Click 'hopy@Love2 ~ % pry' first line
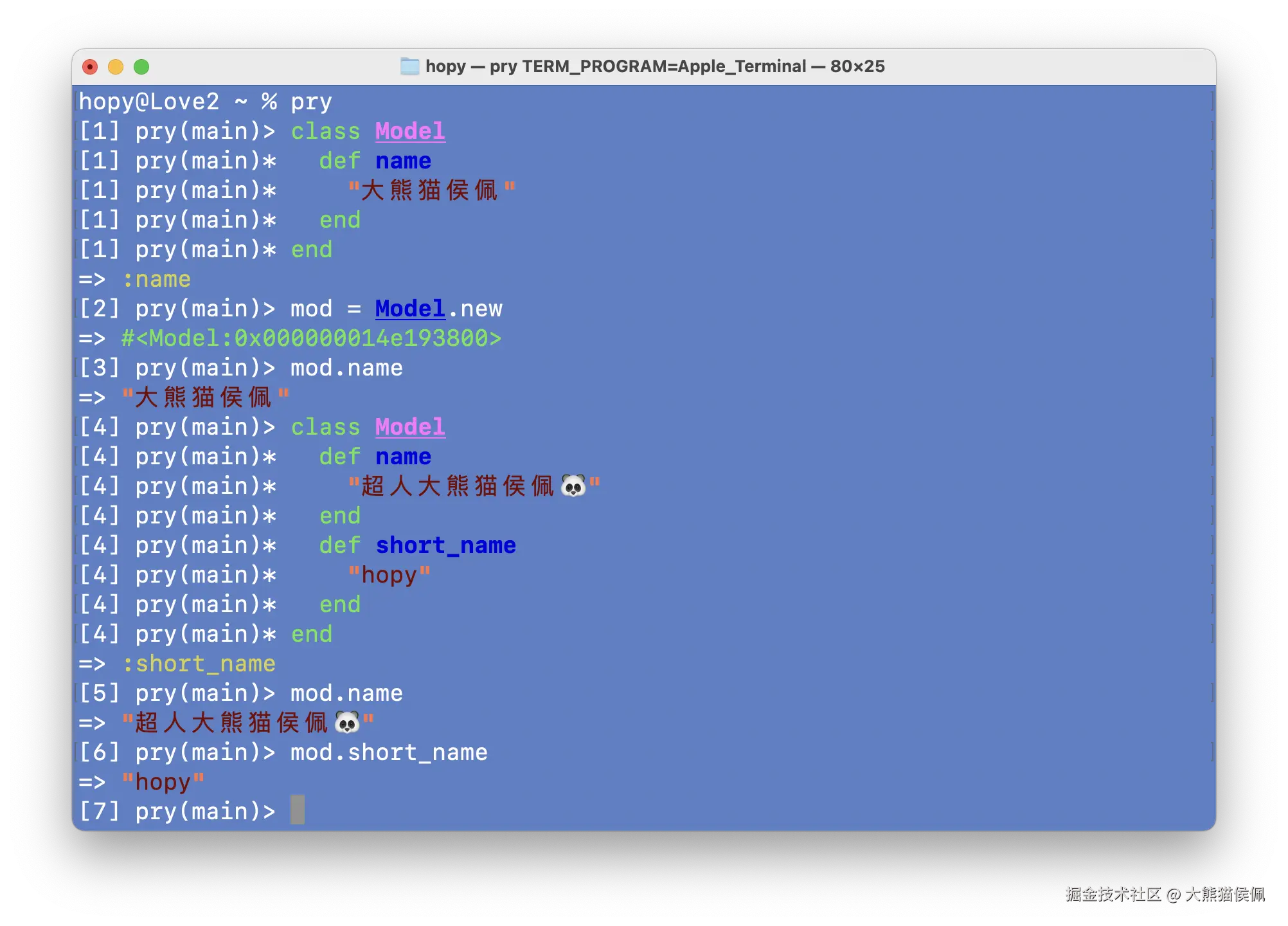Screen dimensions: 1288x926 click(x=206, y=102)
